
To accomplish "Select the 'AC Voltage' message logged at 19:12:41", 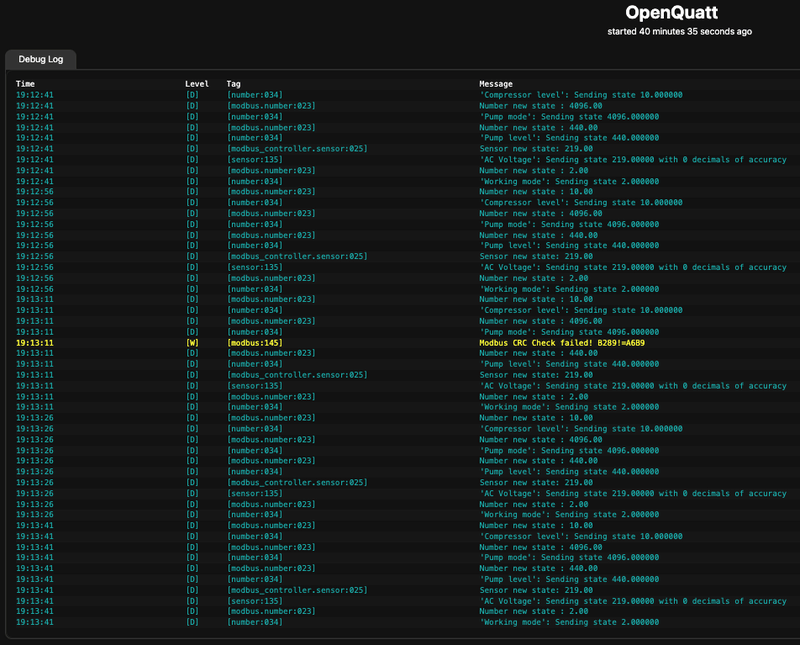I will (633, 160).
